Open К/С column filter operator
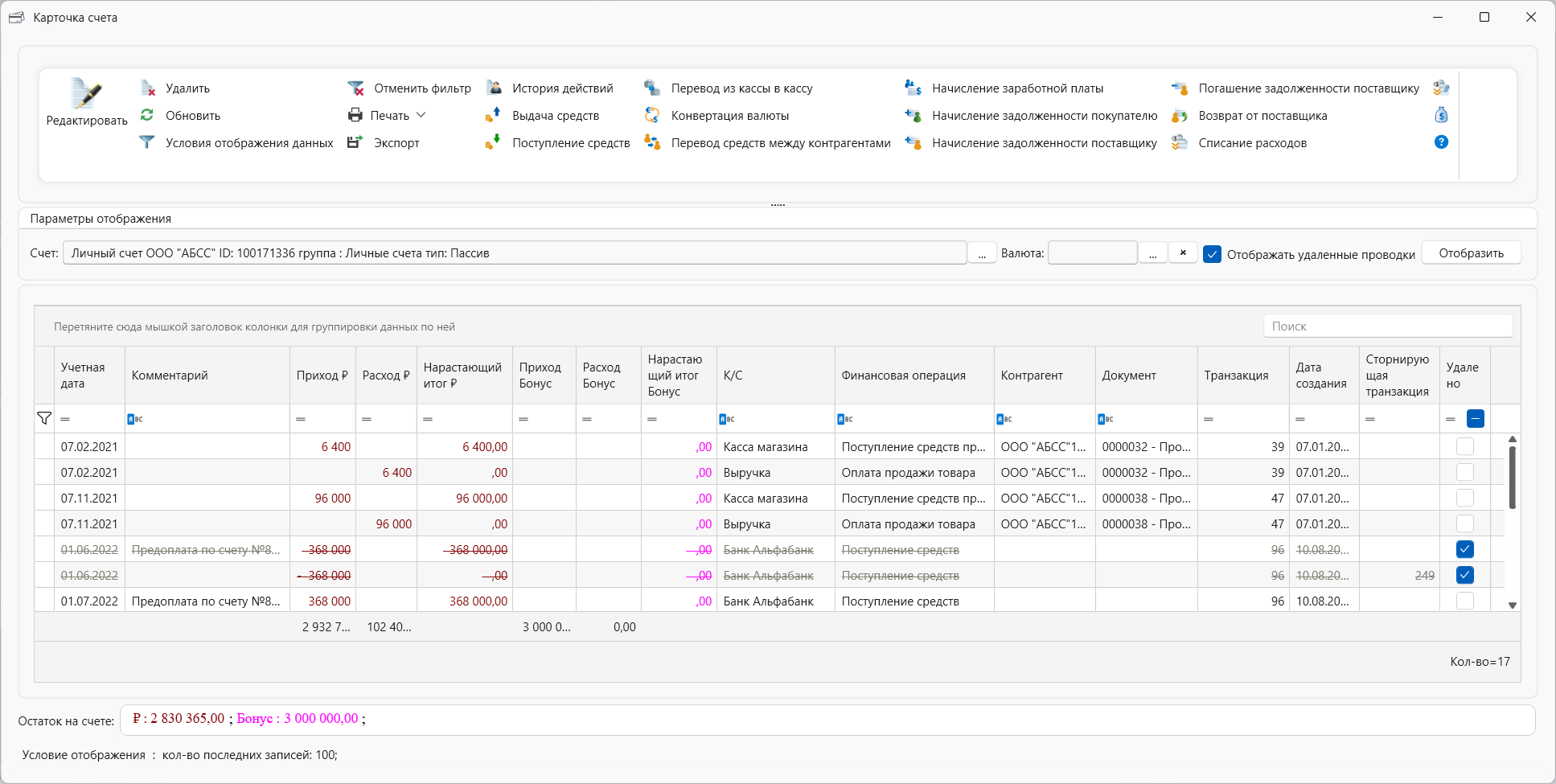1556x784 pixels. tap(727, 419)
